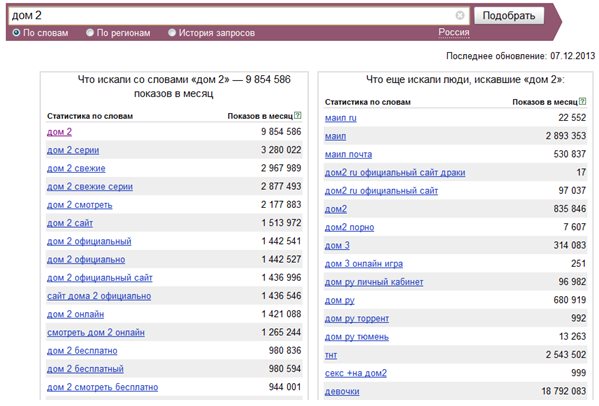Open the 'девочки' query link
The width and height of the screenshot is (599, 406).
(x=342, y=392)
